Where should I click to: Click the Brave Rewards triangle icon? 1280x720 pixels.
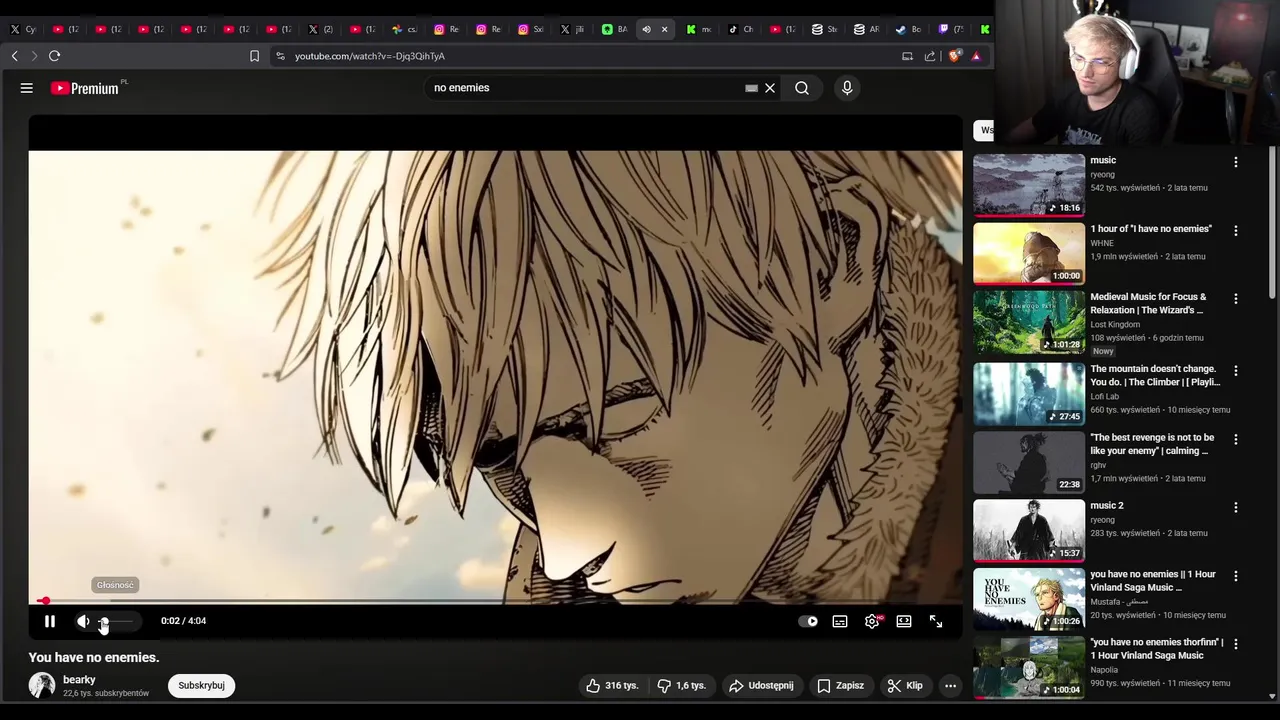click(976, 56)
